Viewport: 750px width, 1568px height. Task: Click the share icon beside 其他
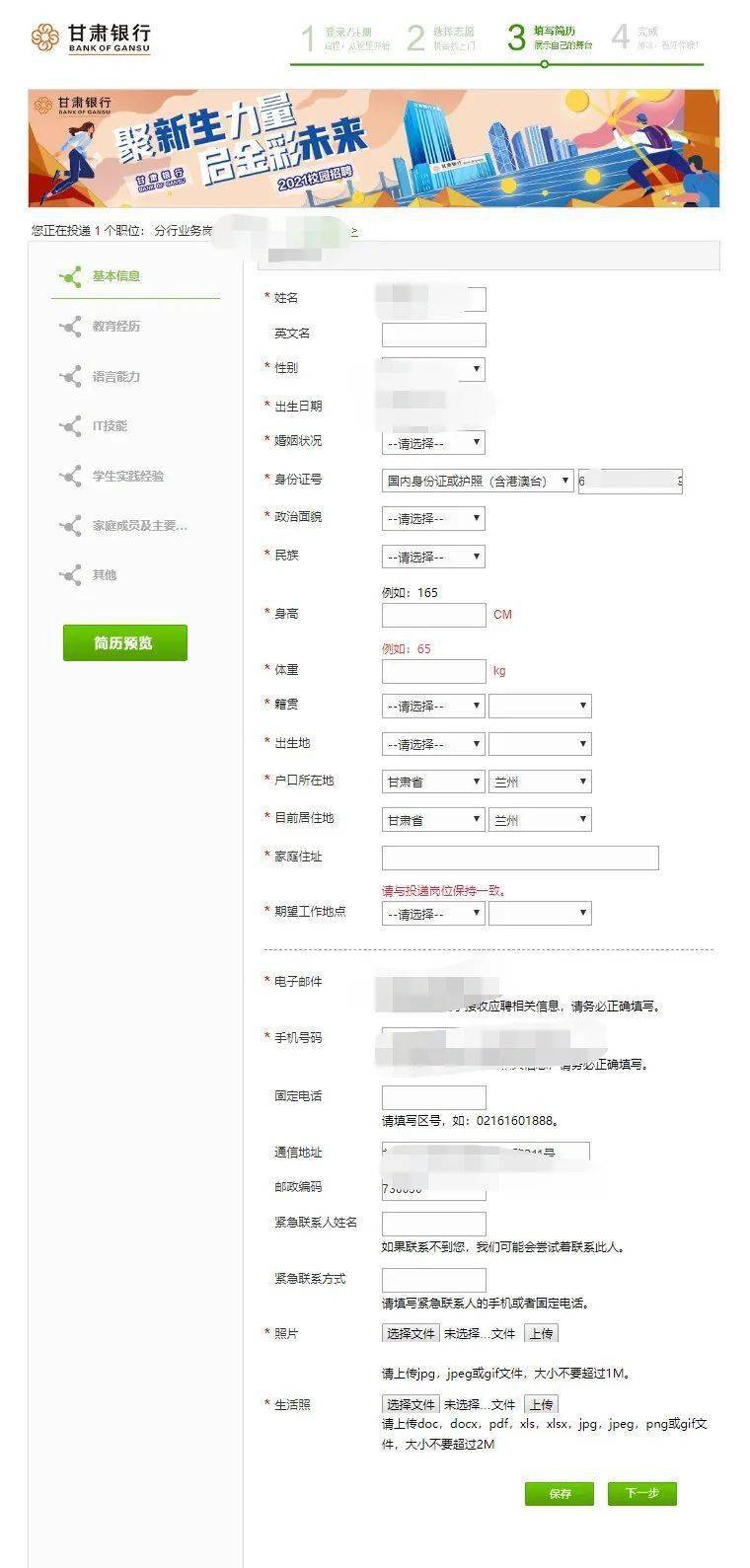point(70,575)
